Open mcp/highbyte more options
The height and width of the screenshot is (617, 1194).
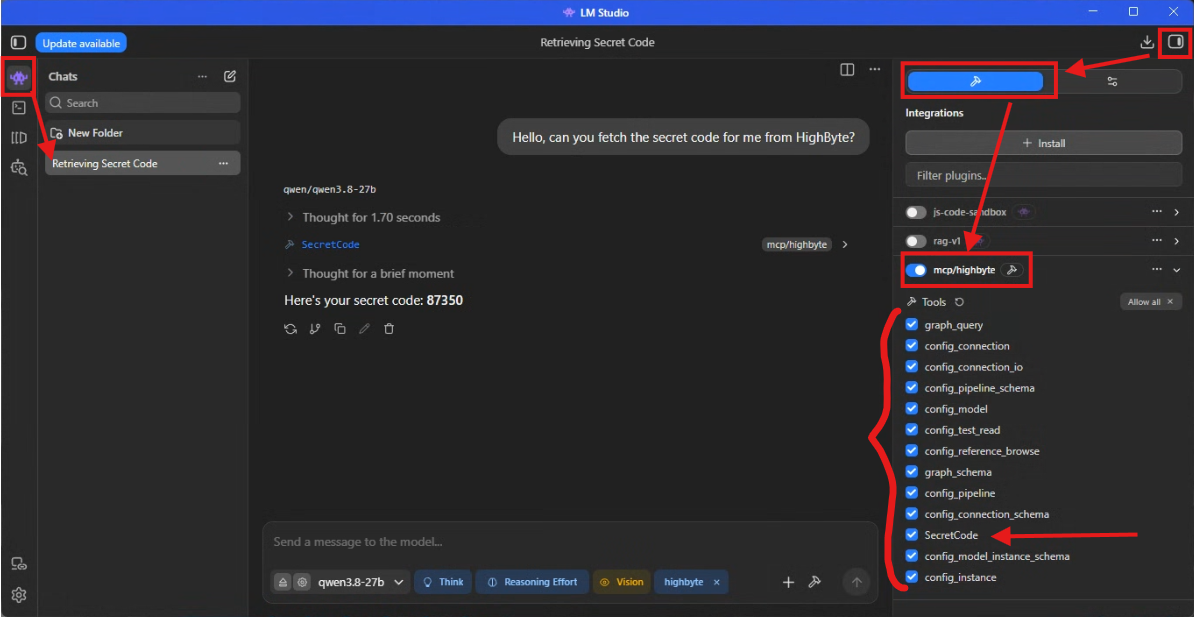click(1157, 270)
